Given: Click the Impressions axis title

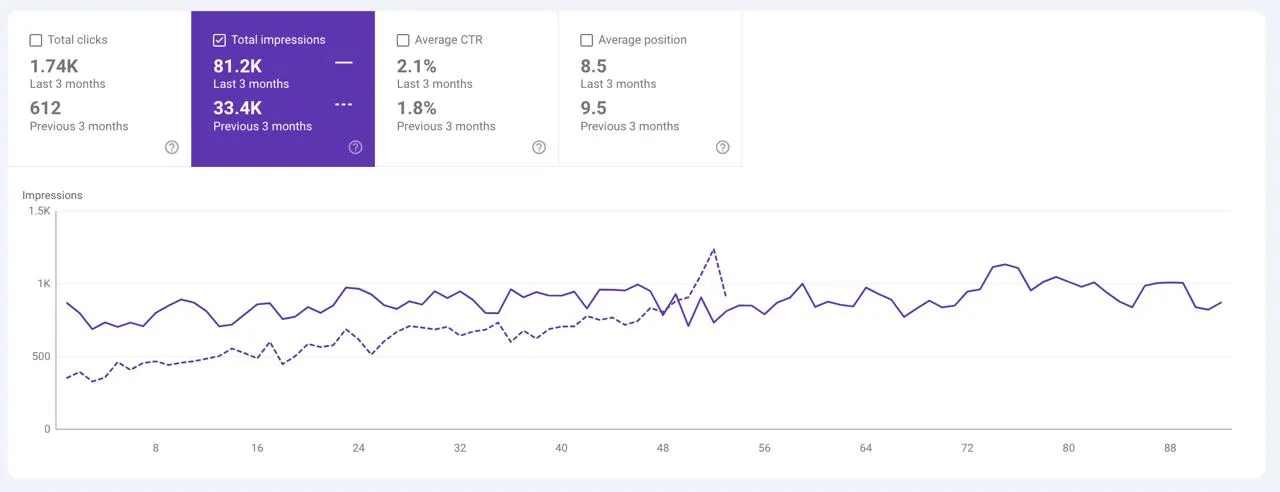Looking at the screenshot, I should pos(52,195).
